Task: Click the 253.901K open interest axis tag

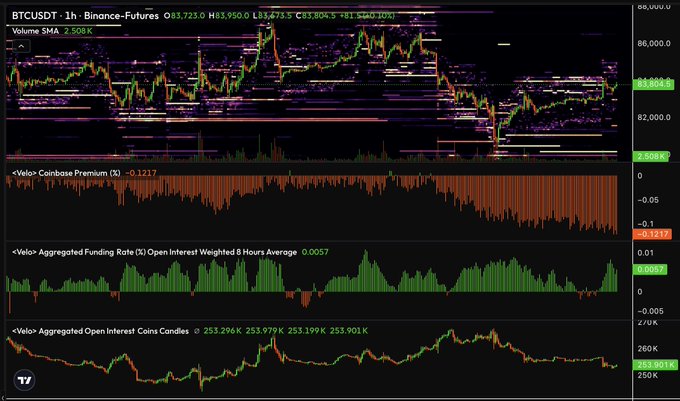Action: [655, 365]
